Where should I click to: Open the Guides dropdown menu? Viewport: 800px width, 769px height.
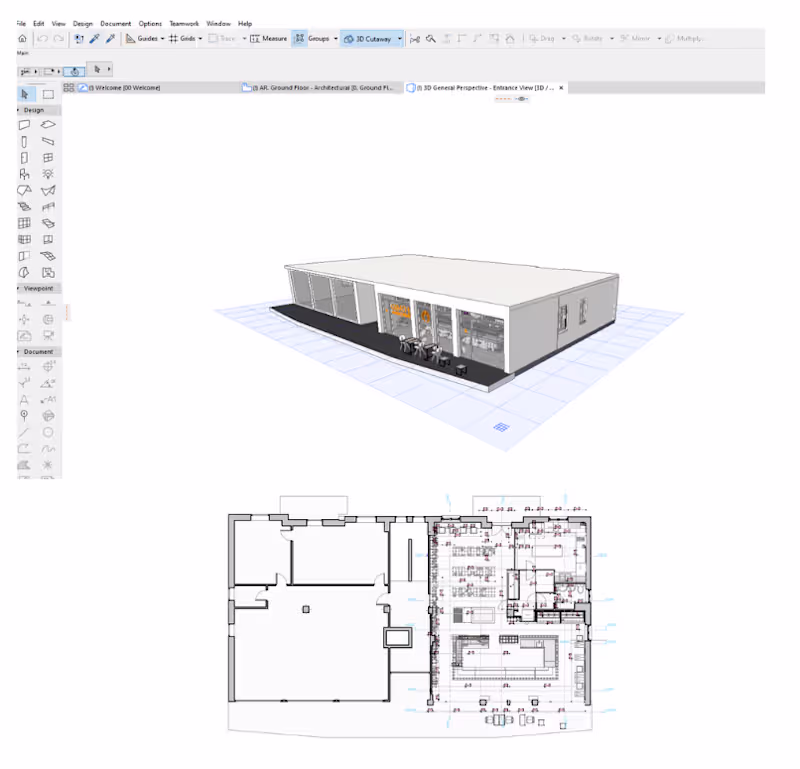click(x=163, y=40)
